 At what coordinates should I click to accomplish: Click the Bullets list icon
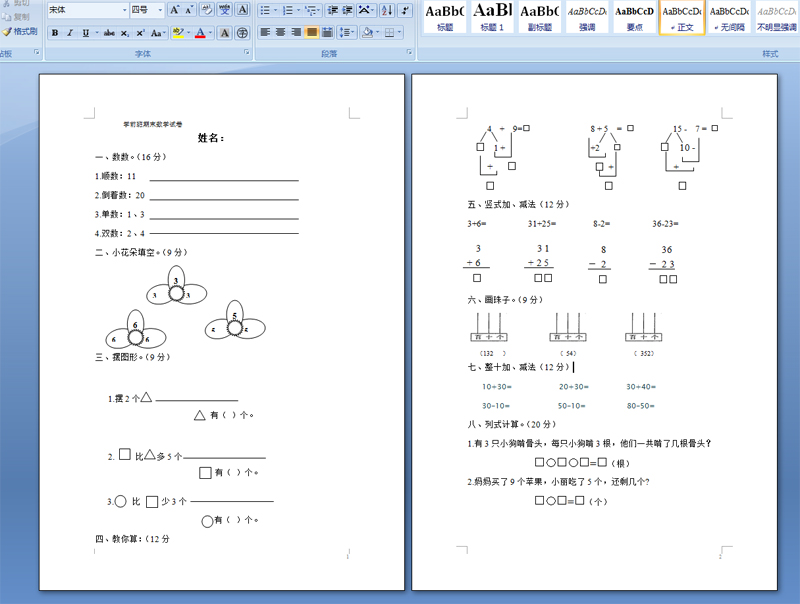pos(265,10)
